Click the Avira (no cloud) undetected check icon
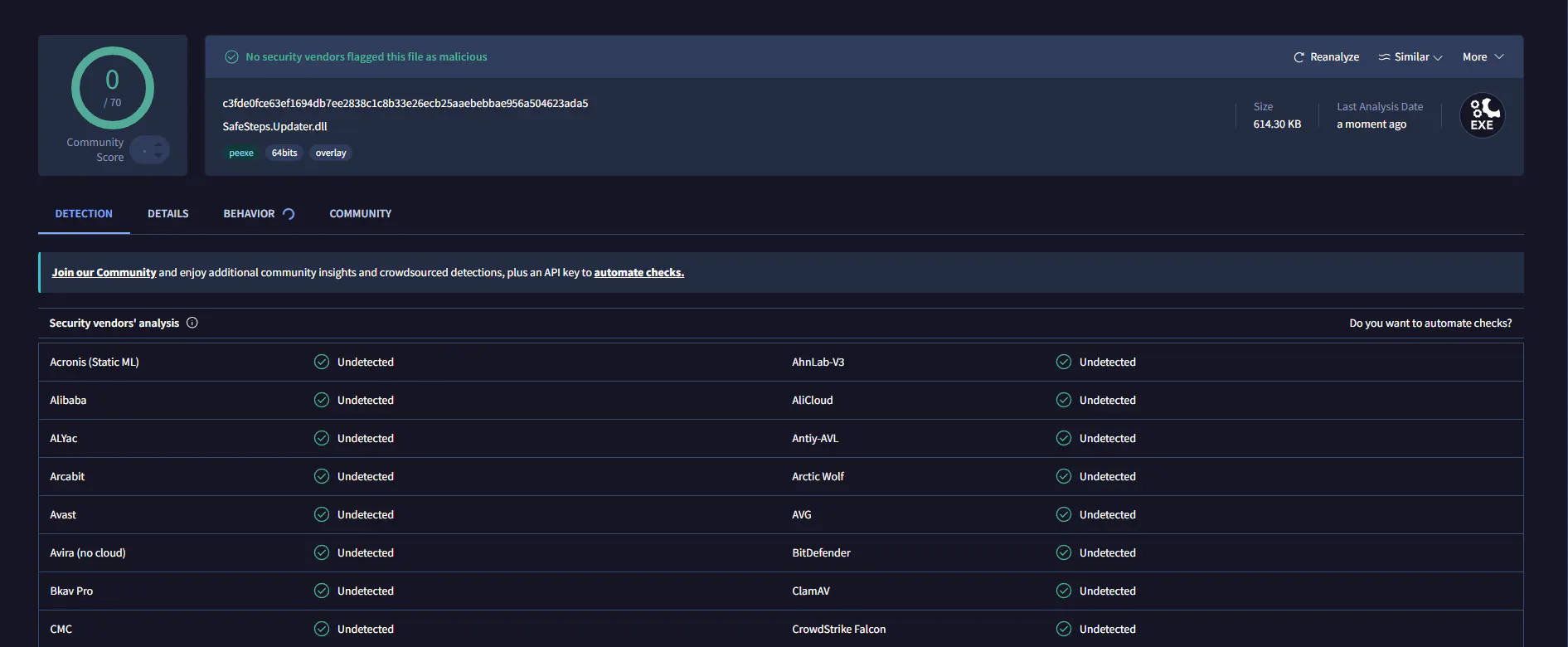The image size is (1568, 647). pos(322,552)
